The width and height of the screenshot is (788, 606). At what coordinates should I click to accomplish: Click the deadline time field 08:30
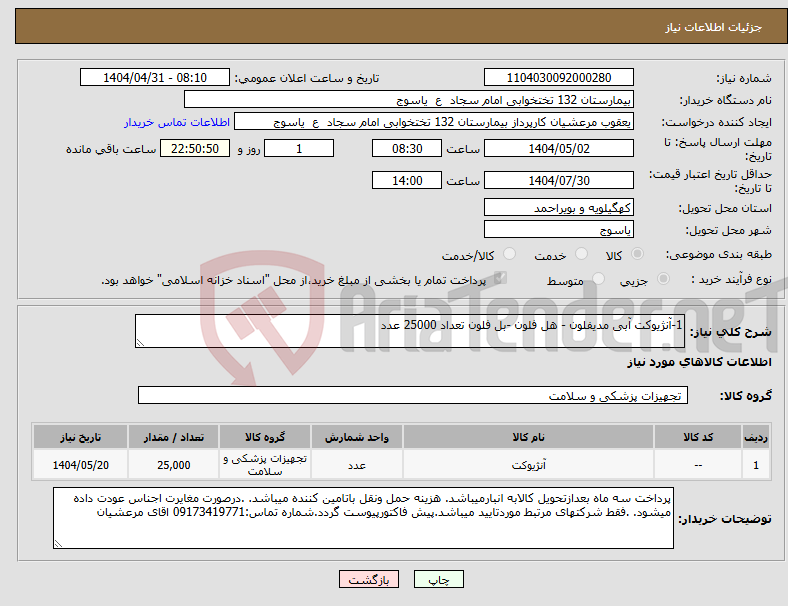[407, 148]
